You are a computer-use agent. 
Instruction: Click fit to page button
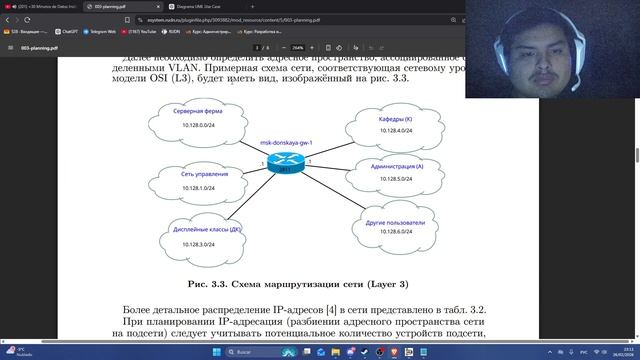click(x=328, y=48)
